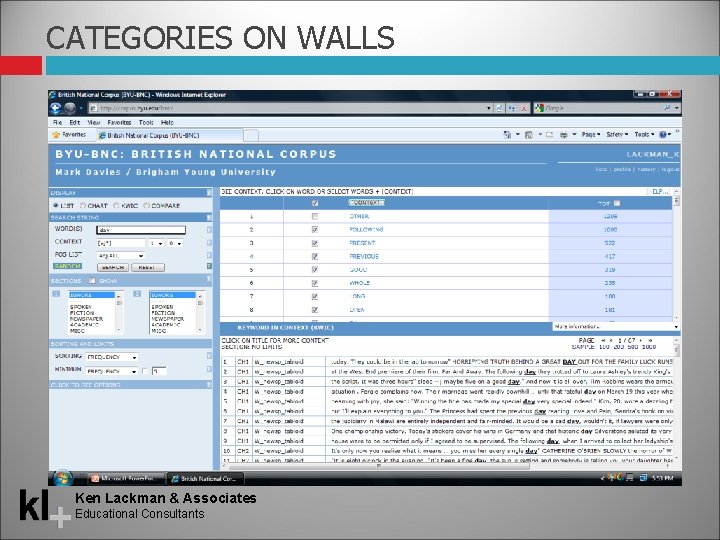This screenshot has width=720, height=540.
Task: Open help icon on SECTIONS header
Action: click(209, 280)
